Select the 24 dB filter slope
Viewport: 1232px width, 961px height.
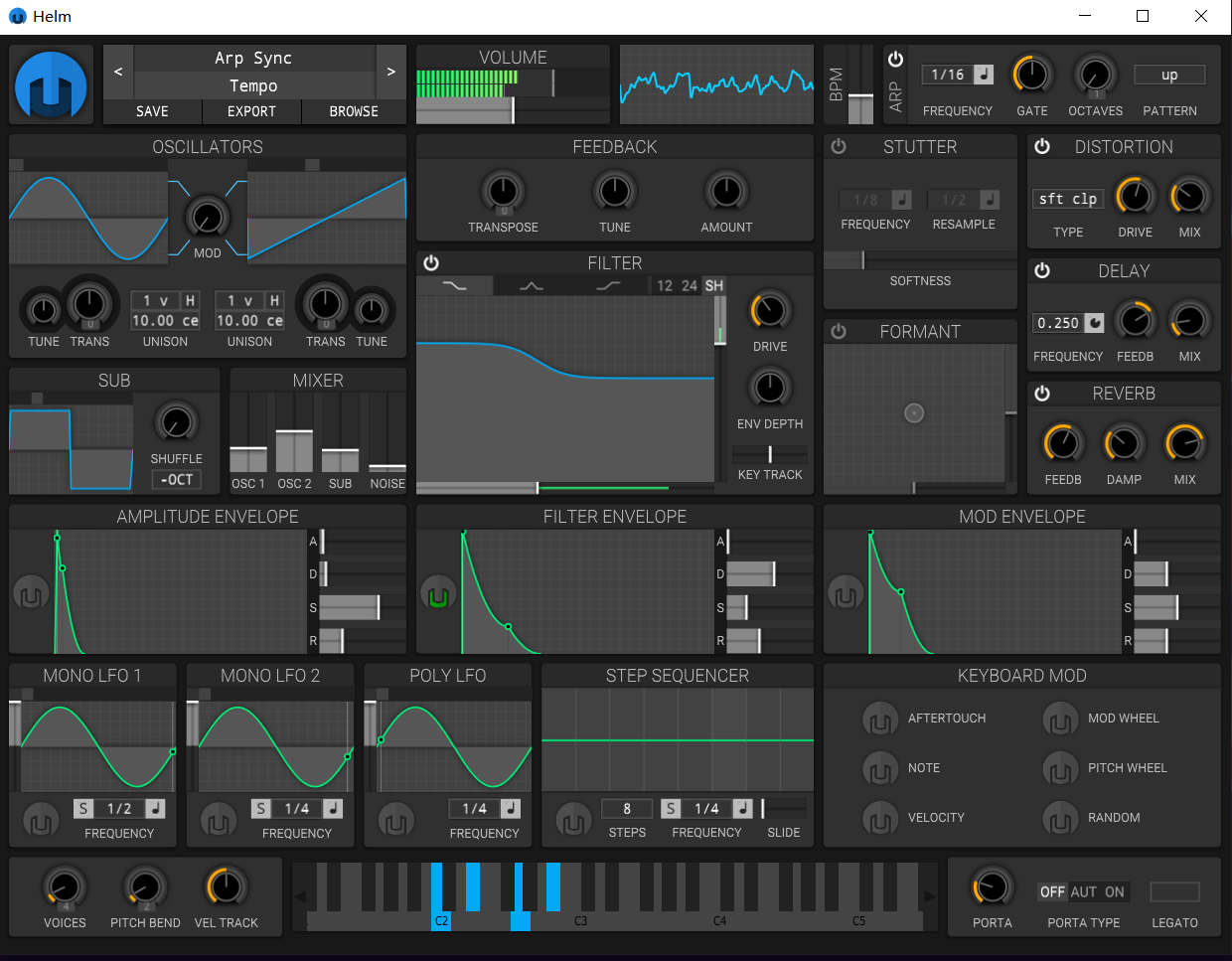point(690,286)
